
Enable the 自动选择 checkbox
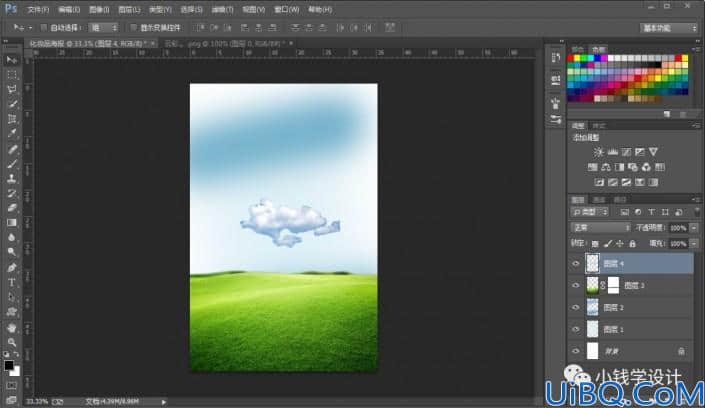click(44, 27)
